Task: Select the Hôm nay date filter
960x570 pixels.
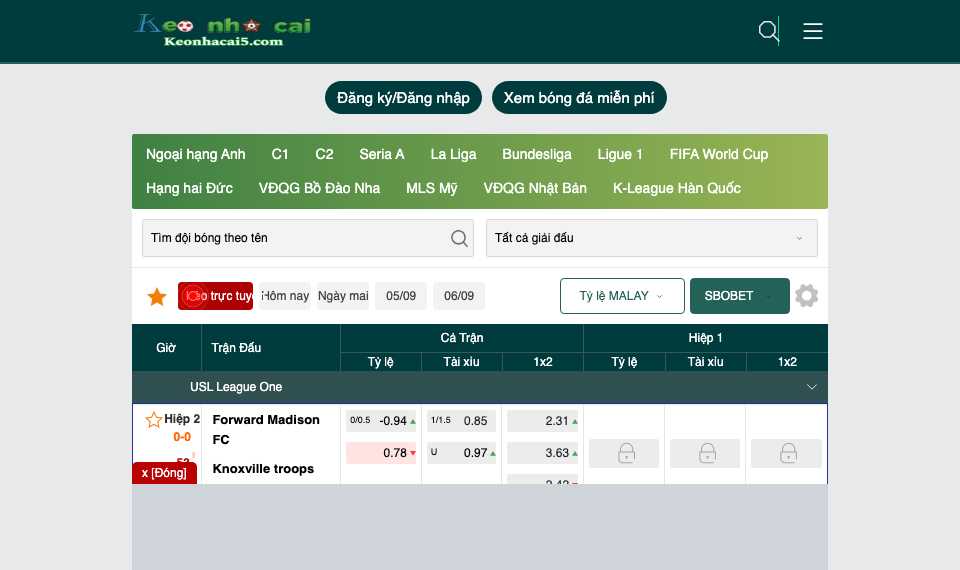Action: (x=285, y=296)
